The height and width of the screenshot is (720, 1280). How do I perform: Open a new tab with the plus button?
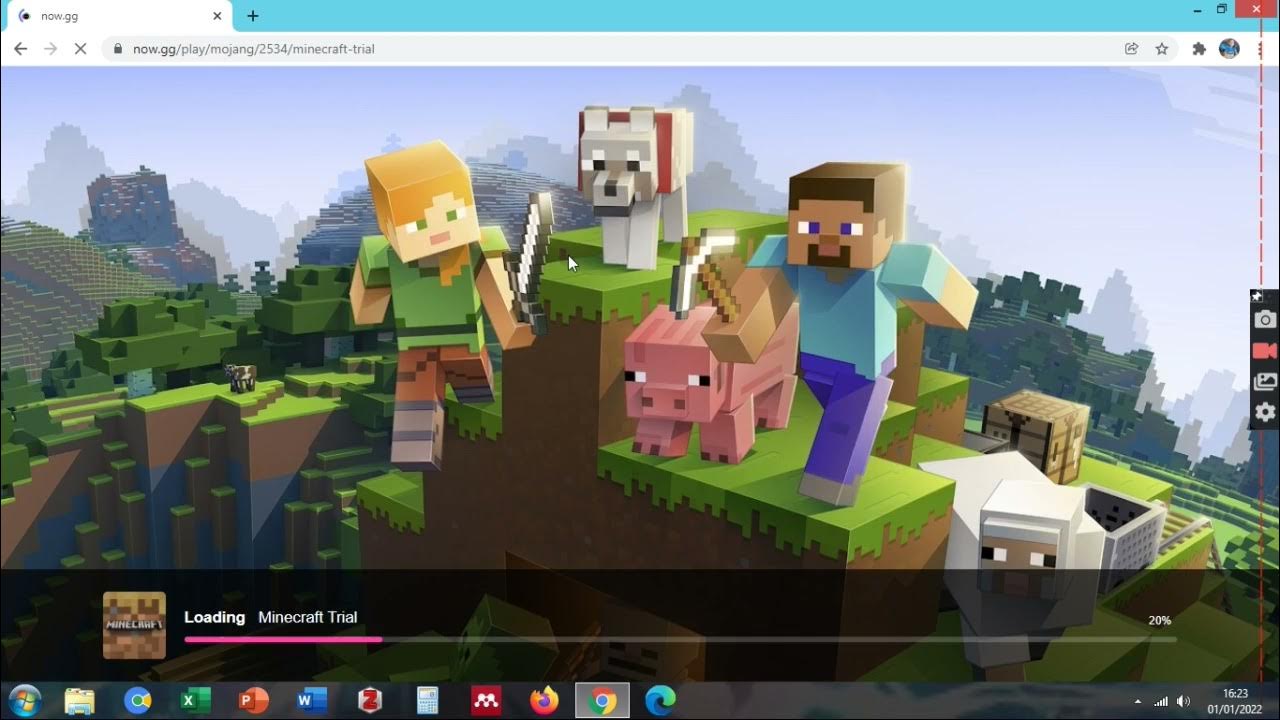(x=253, y=16)
